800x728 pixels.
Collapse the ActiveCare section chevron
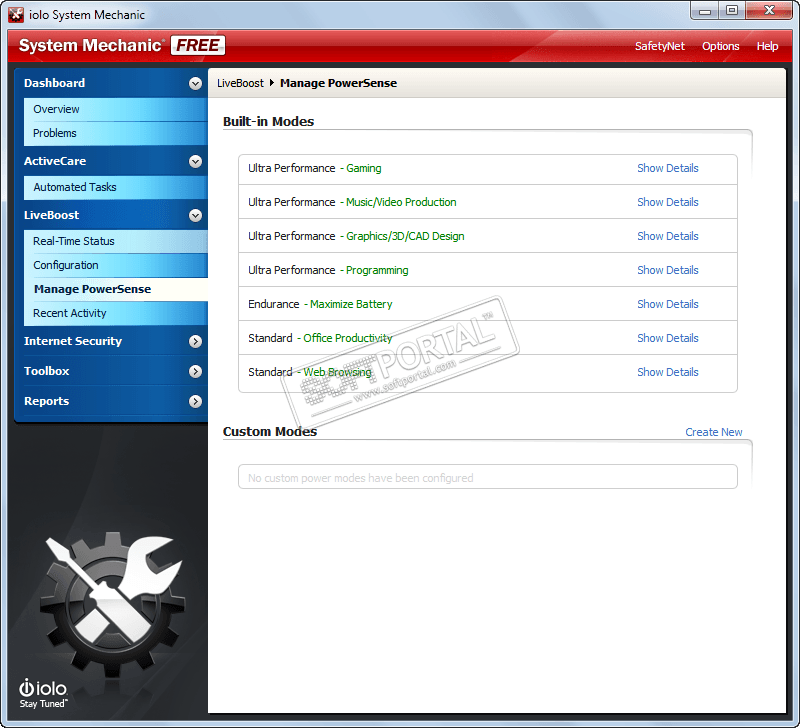(x=195, y=161)
